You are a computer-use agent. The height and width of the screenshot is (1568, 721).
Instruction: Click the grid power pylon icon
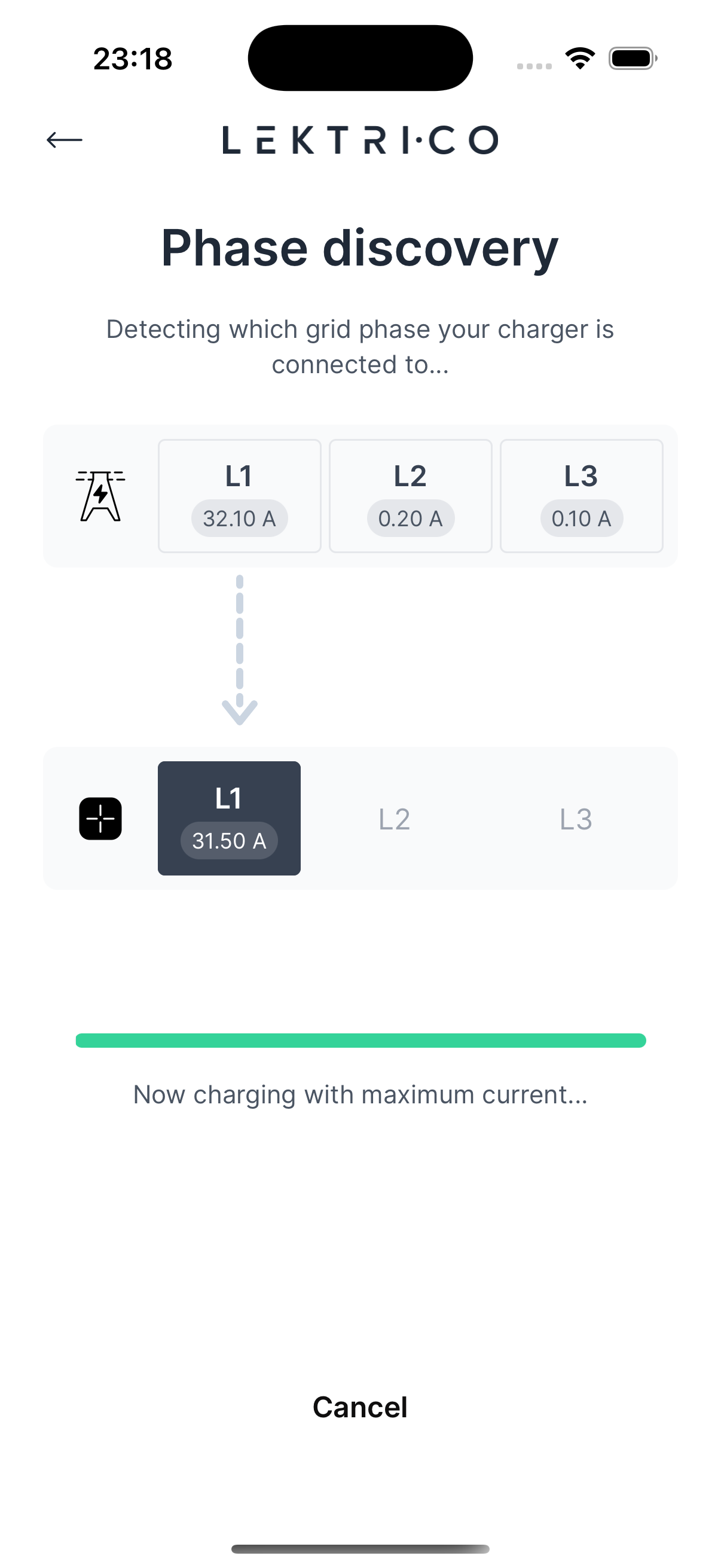(100, 496)
